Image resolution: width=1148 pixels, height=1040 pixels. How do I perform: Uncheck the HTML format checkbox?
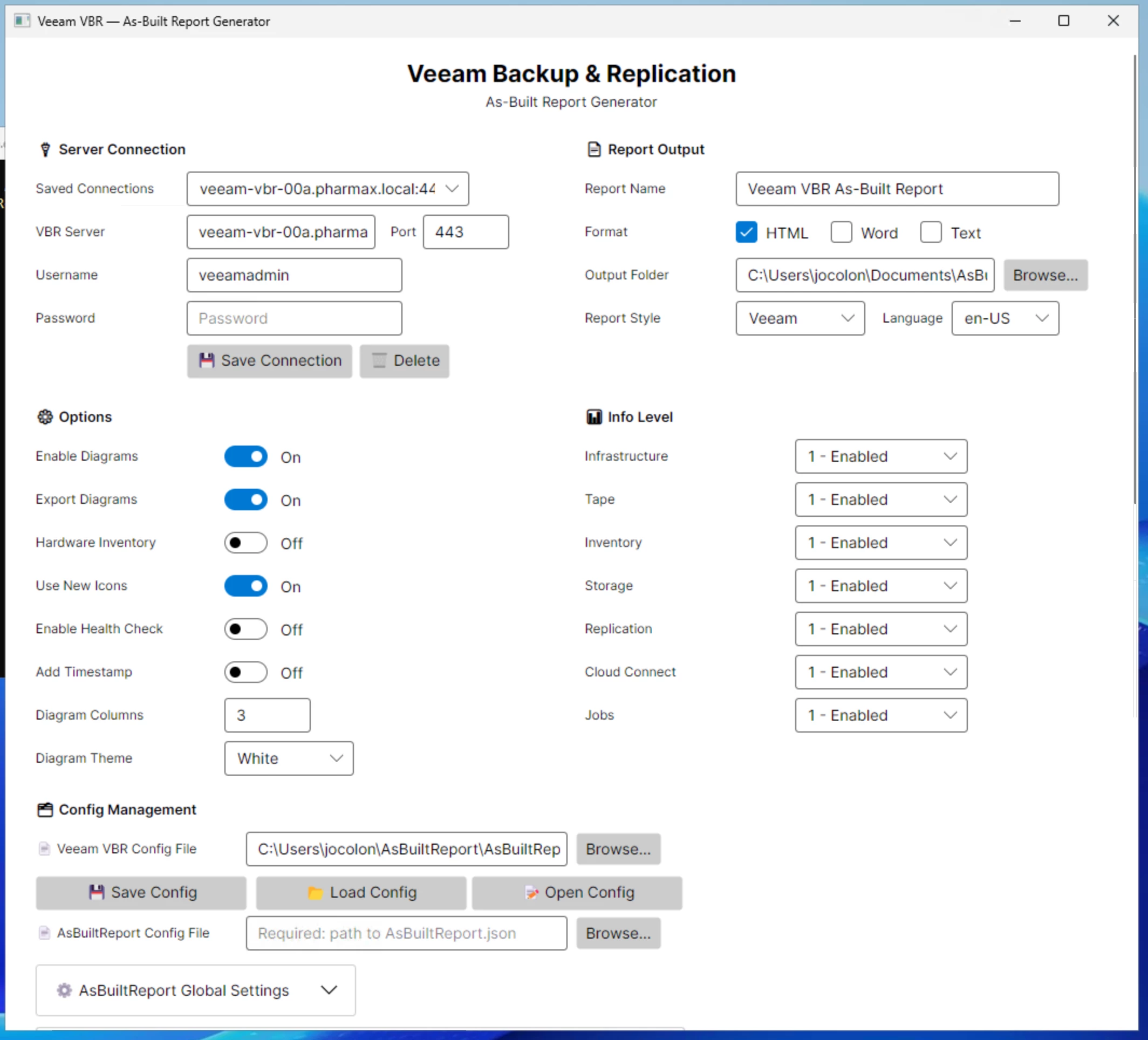click(x=746, y=232)
